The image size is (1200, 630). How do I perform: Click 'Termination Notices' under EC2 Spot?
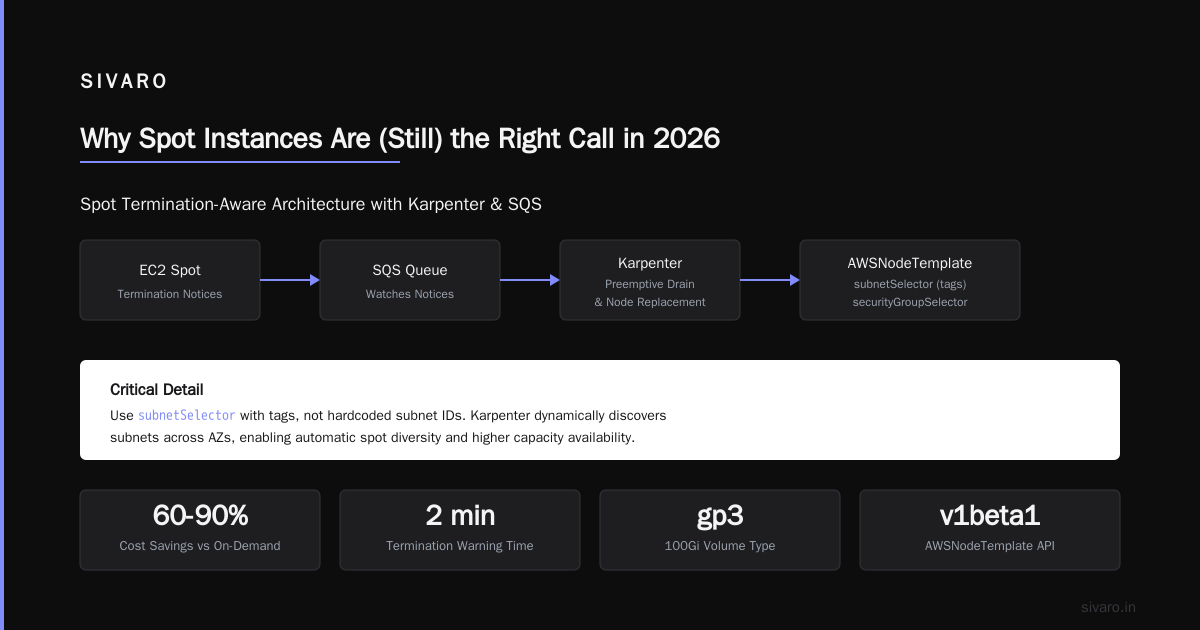tap(170, 294)
